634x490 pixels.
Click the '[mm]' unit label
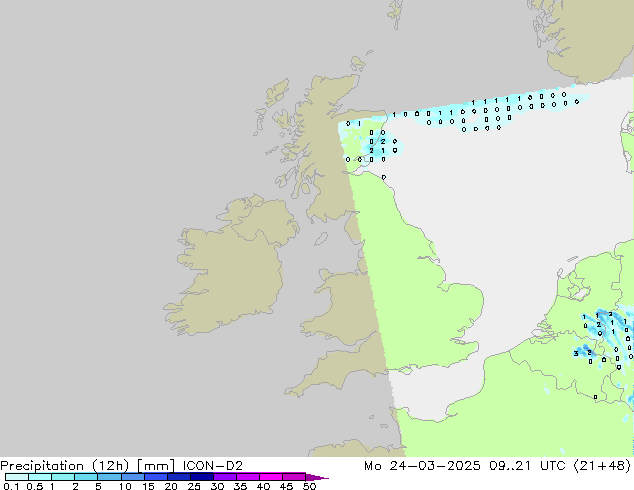[156, 466]
